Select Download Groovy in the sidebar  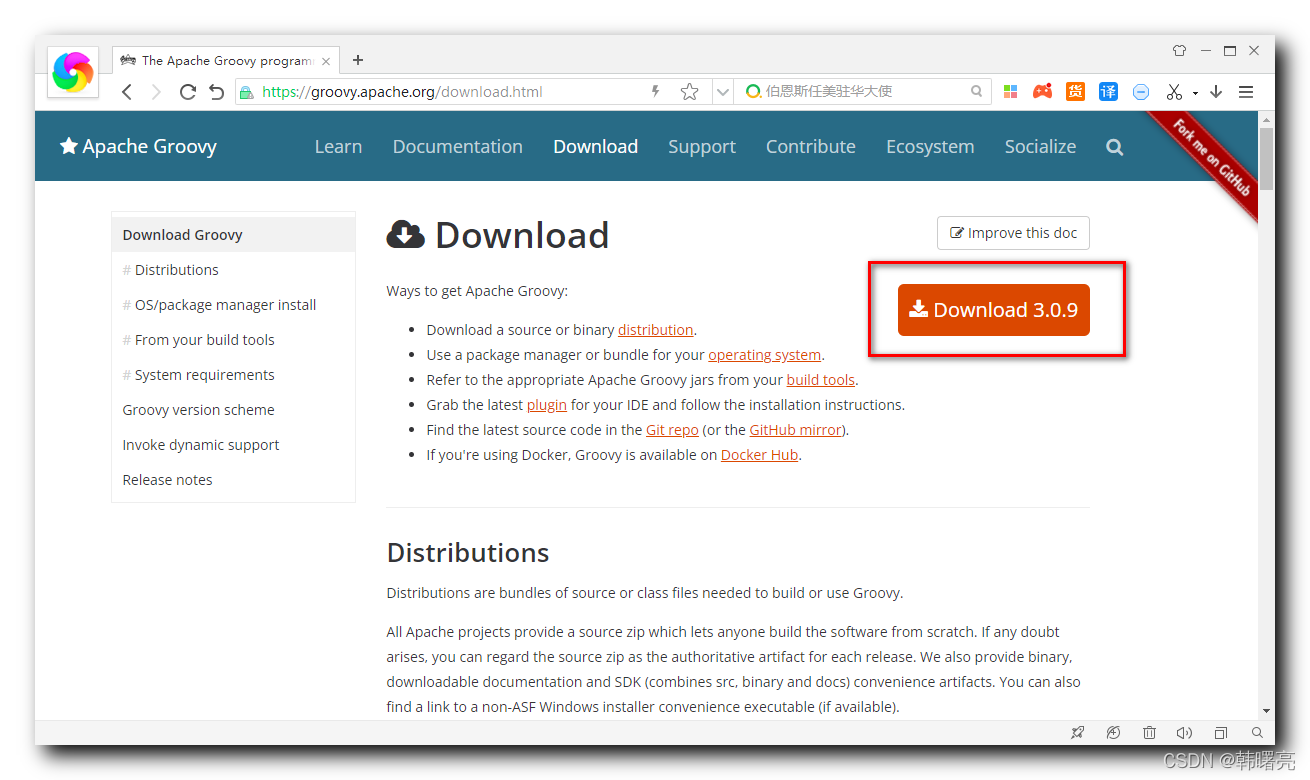click(x=234, y=235)
